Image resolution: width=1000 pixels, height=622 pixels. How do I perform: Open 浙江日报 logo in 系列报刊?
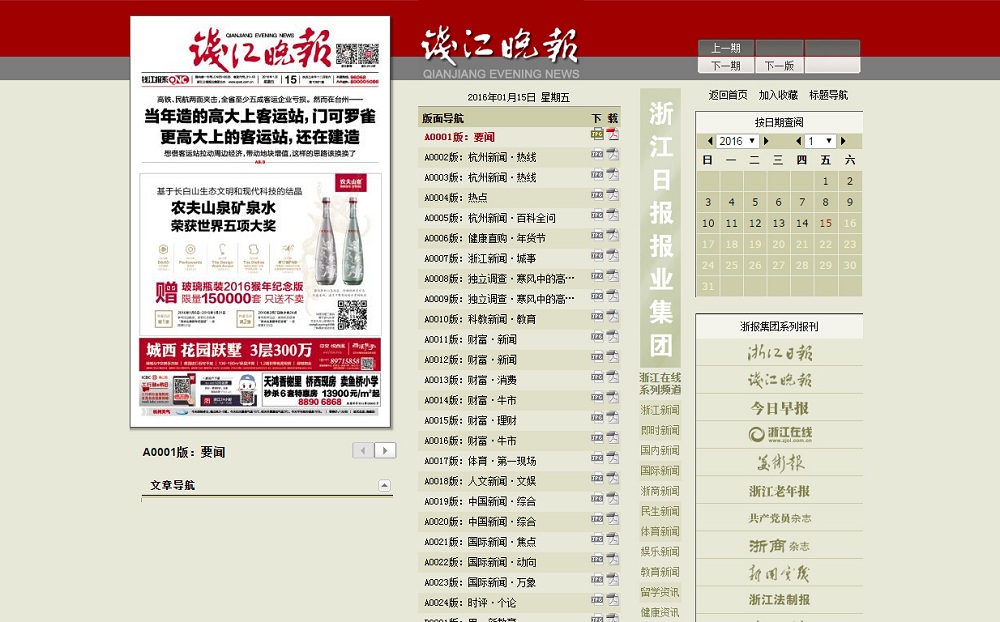779,353
